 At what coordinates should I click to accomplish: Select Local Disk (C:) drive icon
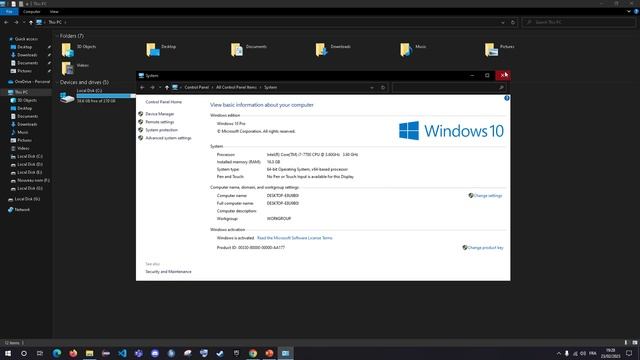click(x=67, y=98)
